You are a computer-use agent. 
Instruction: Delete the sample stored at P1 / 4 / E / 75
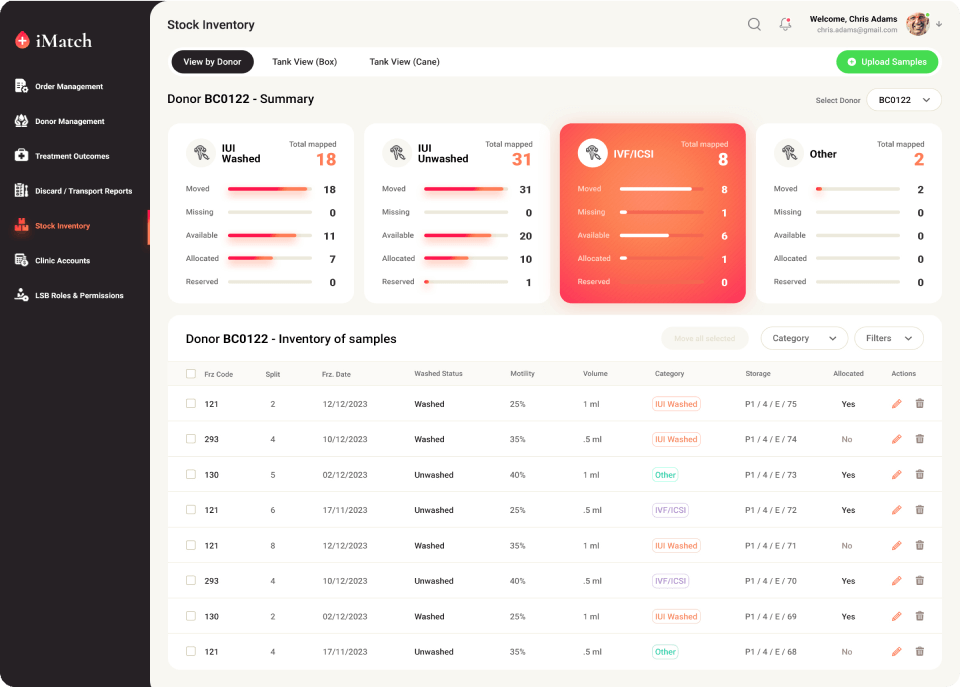920,404
